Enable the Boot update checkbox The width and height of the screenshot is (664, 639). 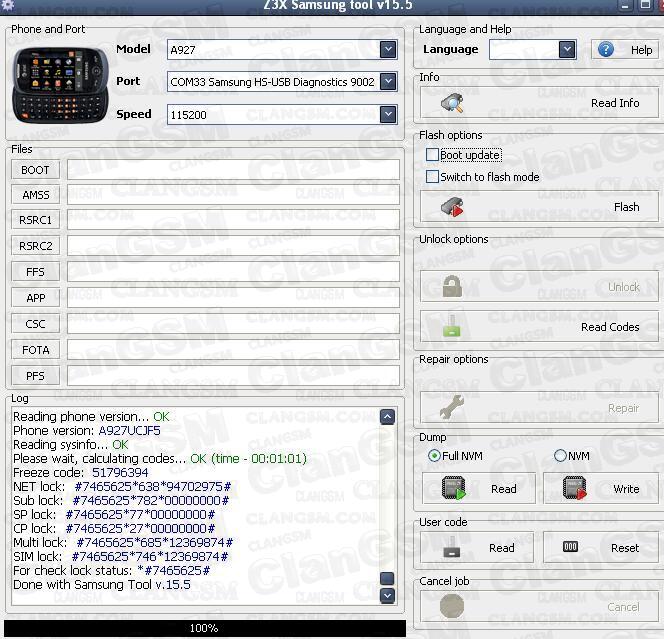432,155
